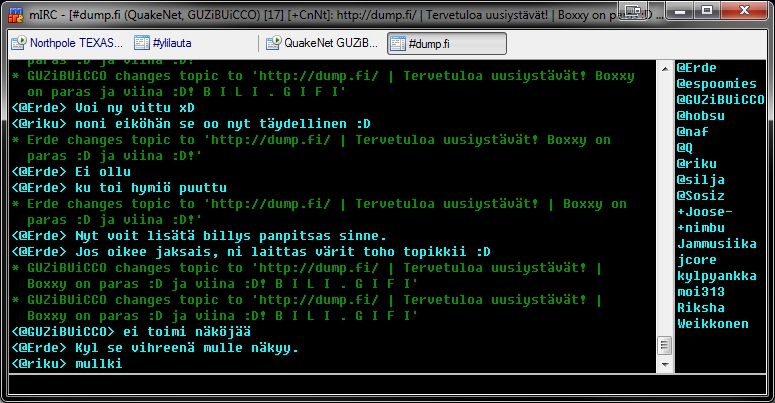
Task: Choose the @Q bot in the nick list
Action: click(x=685, y=147)
